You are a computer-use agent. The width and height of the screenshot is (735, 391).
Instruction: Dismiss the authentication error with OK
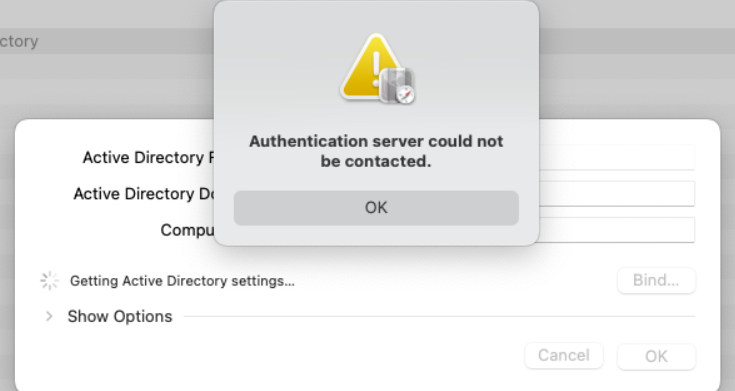[376, 208]
